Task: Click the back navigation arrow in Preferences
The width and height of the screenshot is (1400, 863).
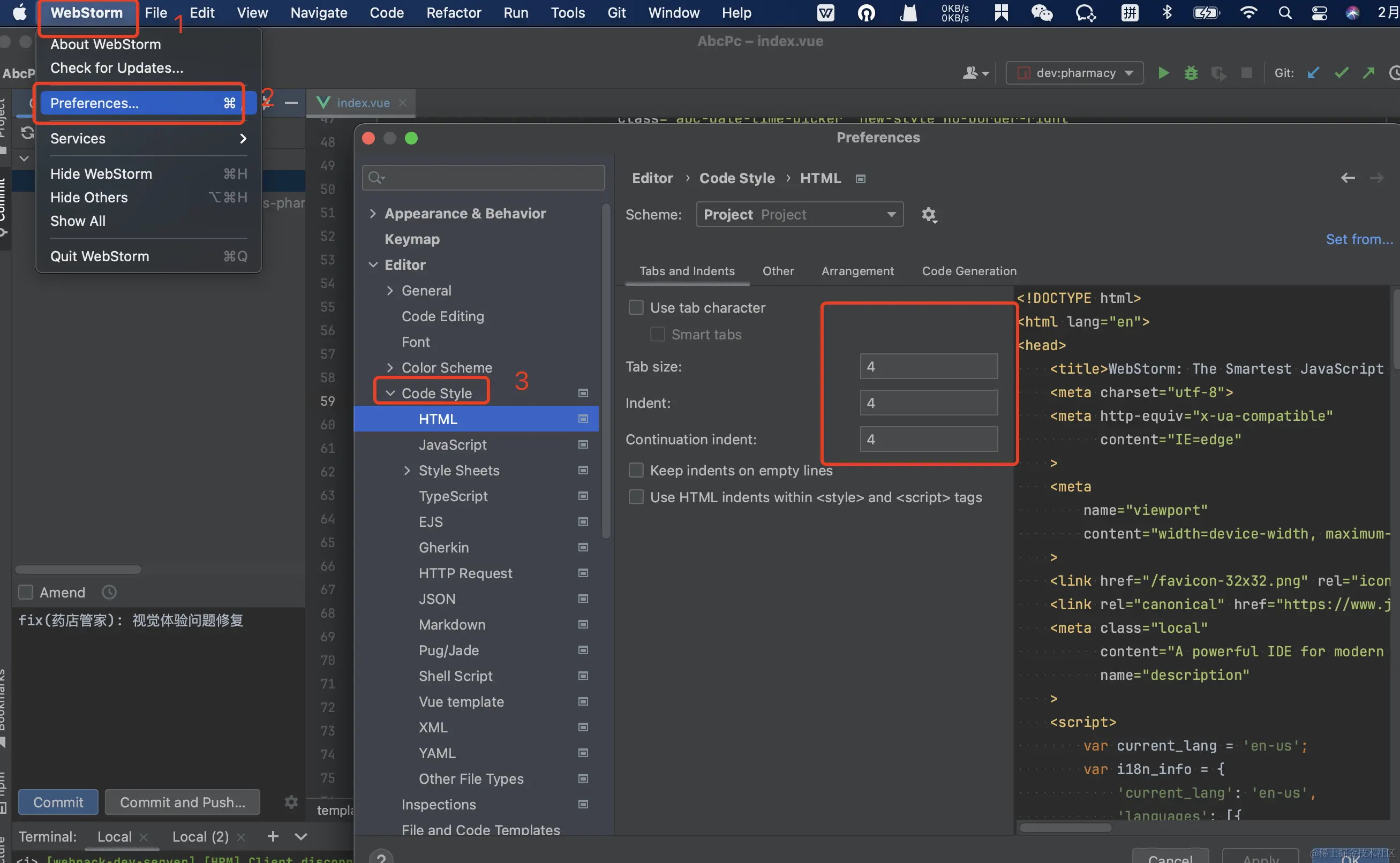Action: point(1348,178)
